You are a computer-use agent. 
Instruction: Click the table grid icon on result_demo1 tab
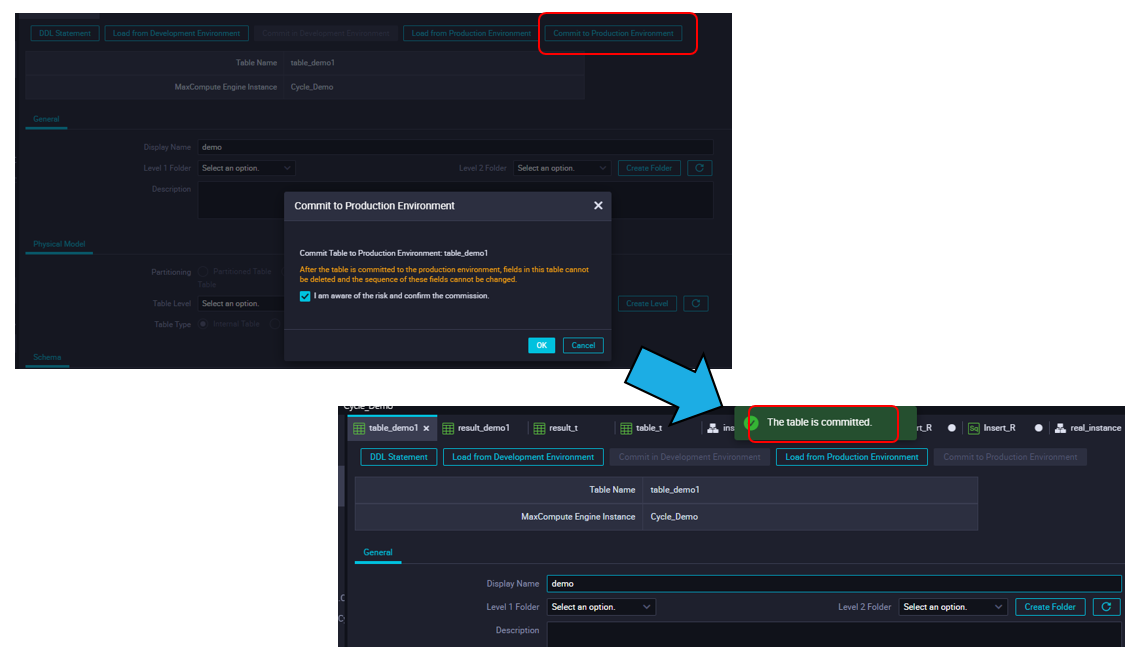(x=448, y=429)
